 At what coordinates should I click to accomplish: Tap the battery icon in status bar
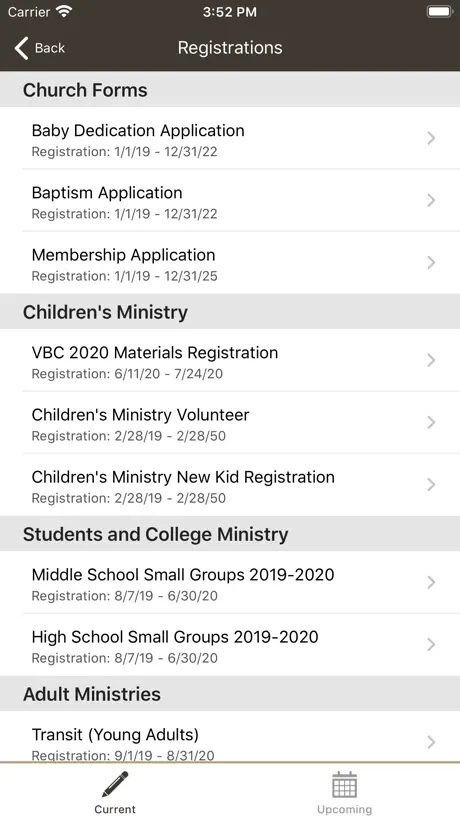tap(440, 11)
